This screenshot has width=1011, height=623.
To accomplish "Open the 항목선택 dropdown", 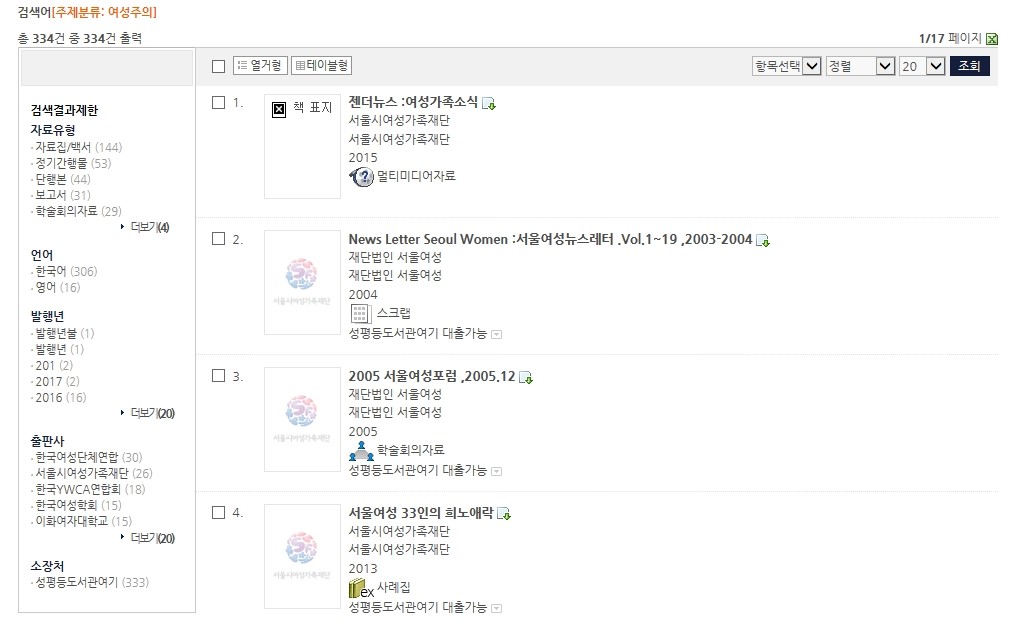I will click(787, 66).
